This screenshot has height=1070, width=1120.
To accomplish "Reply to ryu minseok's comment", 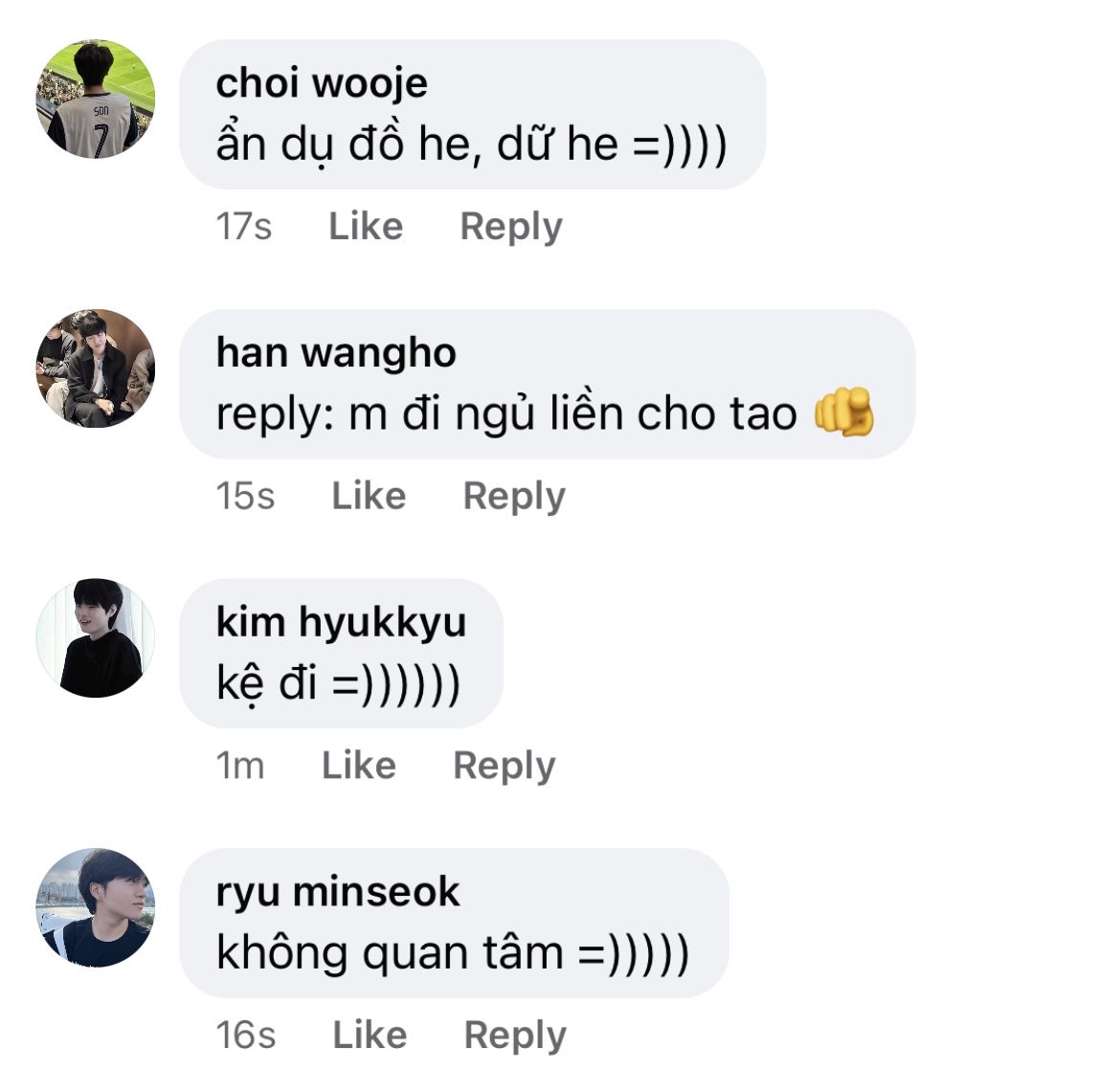I will tap(515, 1036).
